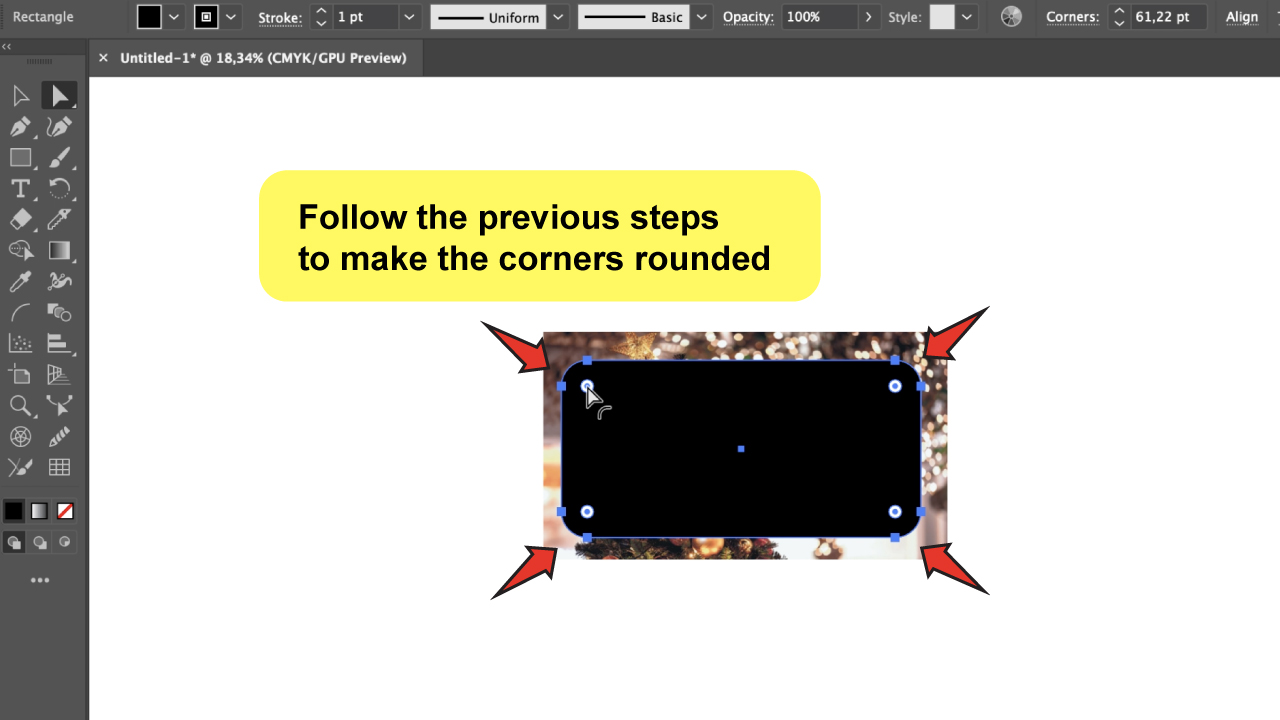The image size is (1280, 720).
Task: Expand the stroke weight dropdown
Action: tap(409, 17)
